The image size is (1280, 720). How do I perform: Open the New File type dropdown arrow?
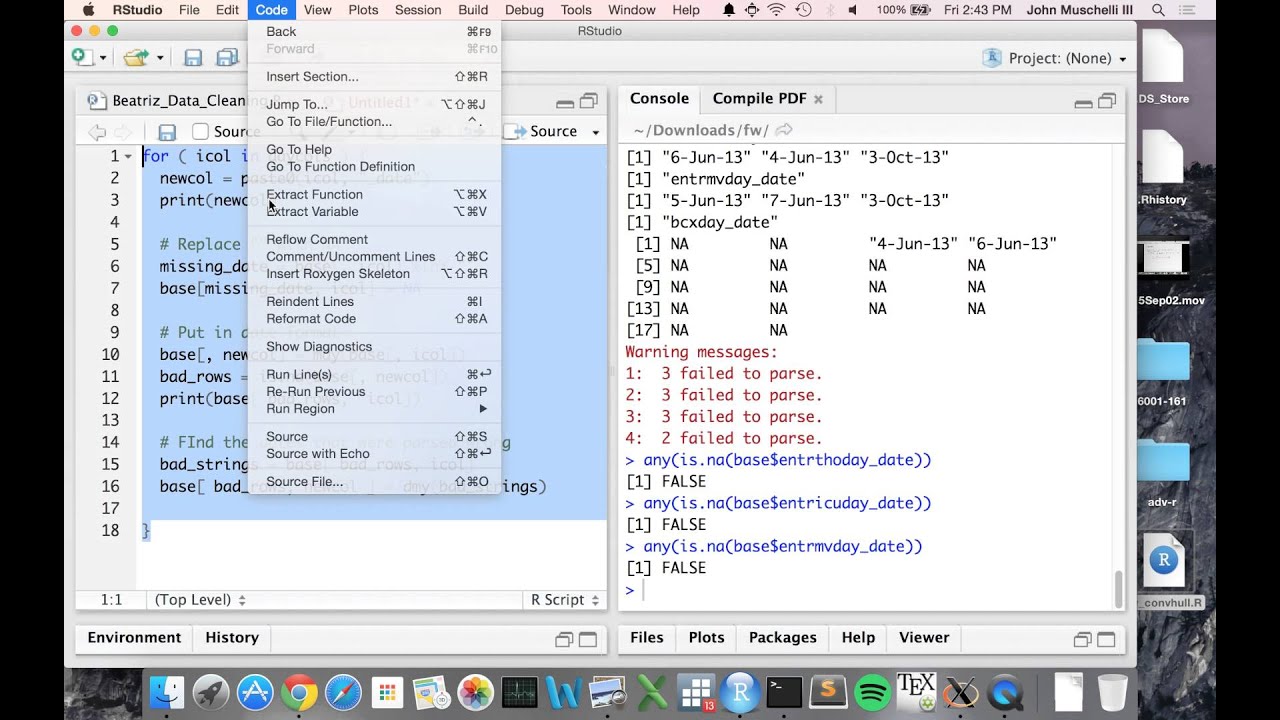(x=103, y=58)
